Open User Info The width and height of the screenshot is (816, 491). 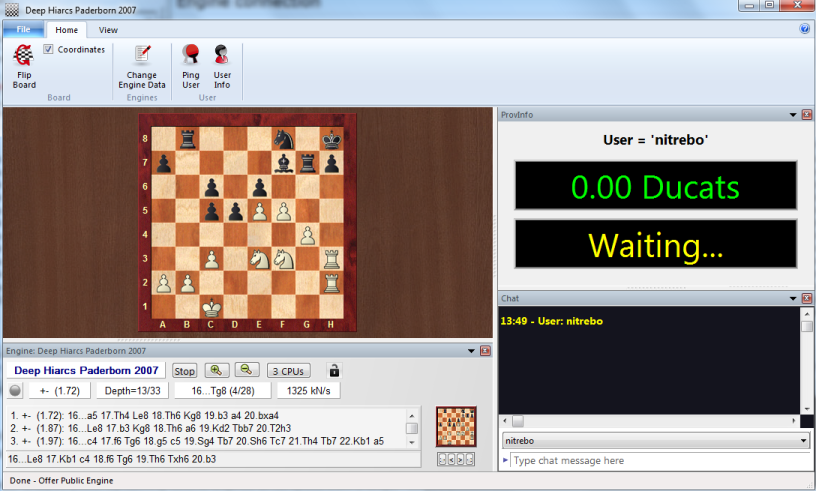(222, 57)
